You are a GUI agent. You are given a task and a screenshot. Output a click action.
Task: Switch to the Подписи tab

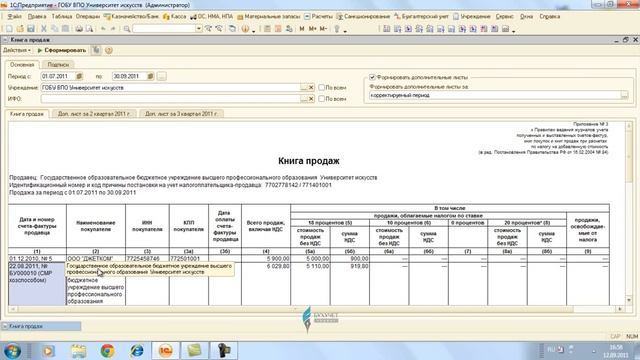click(x=58, y=64)
